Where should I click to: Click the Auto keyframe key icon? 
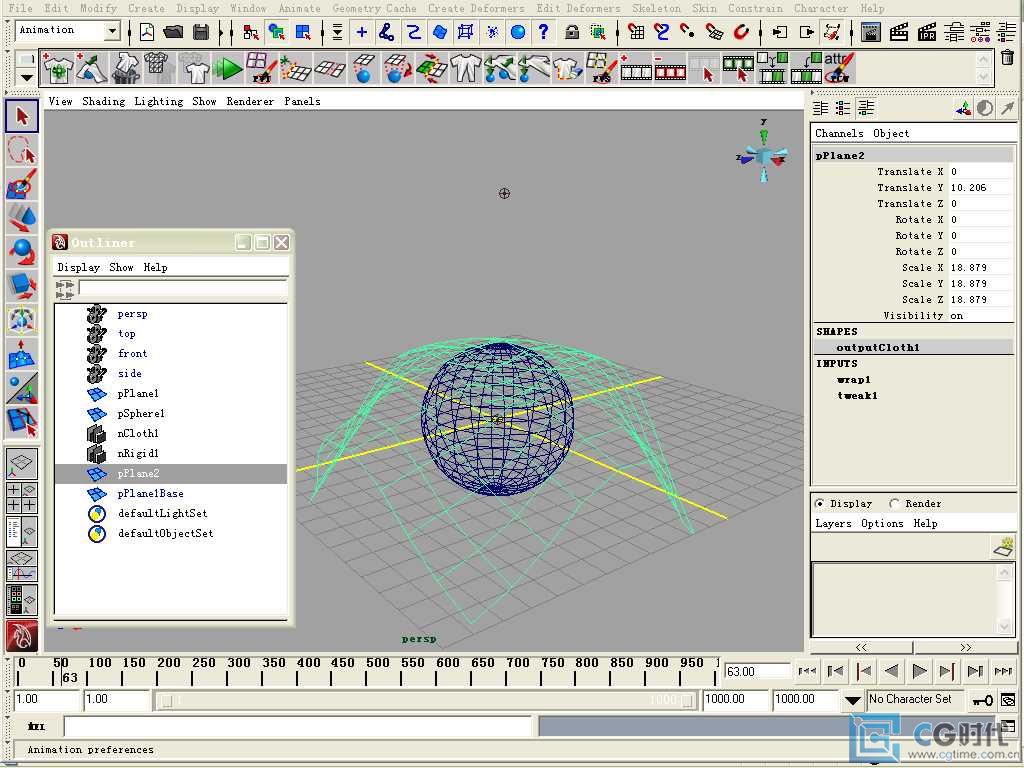[982, 701]
